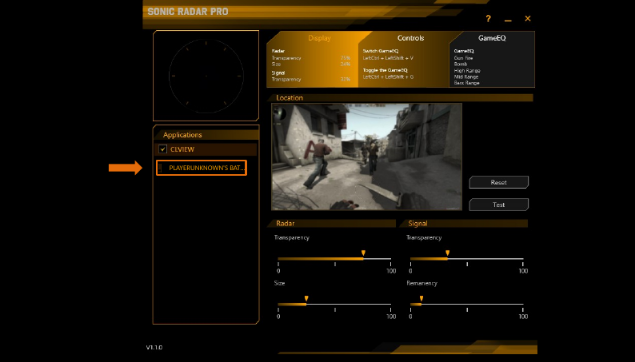This screenshot has width=635, height=362.
Task: Tick the PLAYERUNKNOWN'S BATTLEGROUNDS checkbox
Action: click(x=161, y=168)
